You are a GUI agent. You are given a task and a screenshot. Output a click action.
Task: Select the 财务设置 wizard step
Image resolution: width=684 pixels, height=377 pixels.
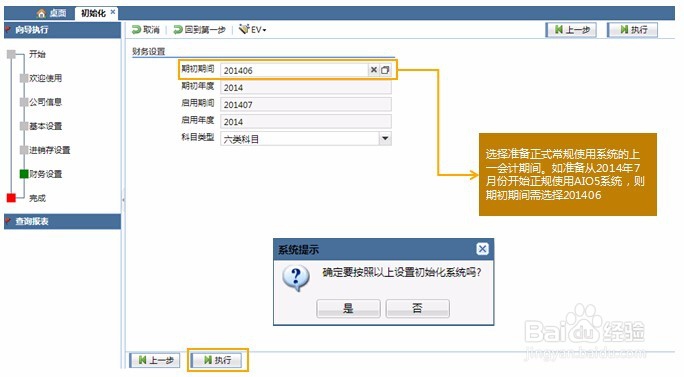[x=45, y=174]
